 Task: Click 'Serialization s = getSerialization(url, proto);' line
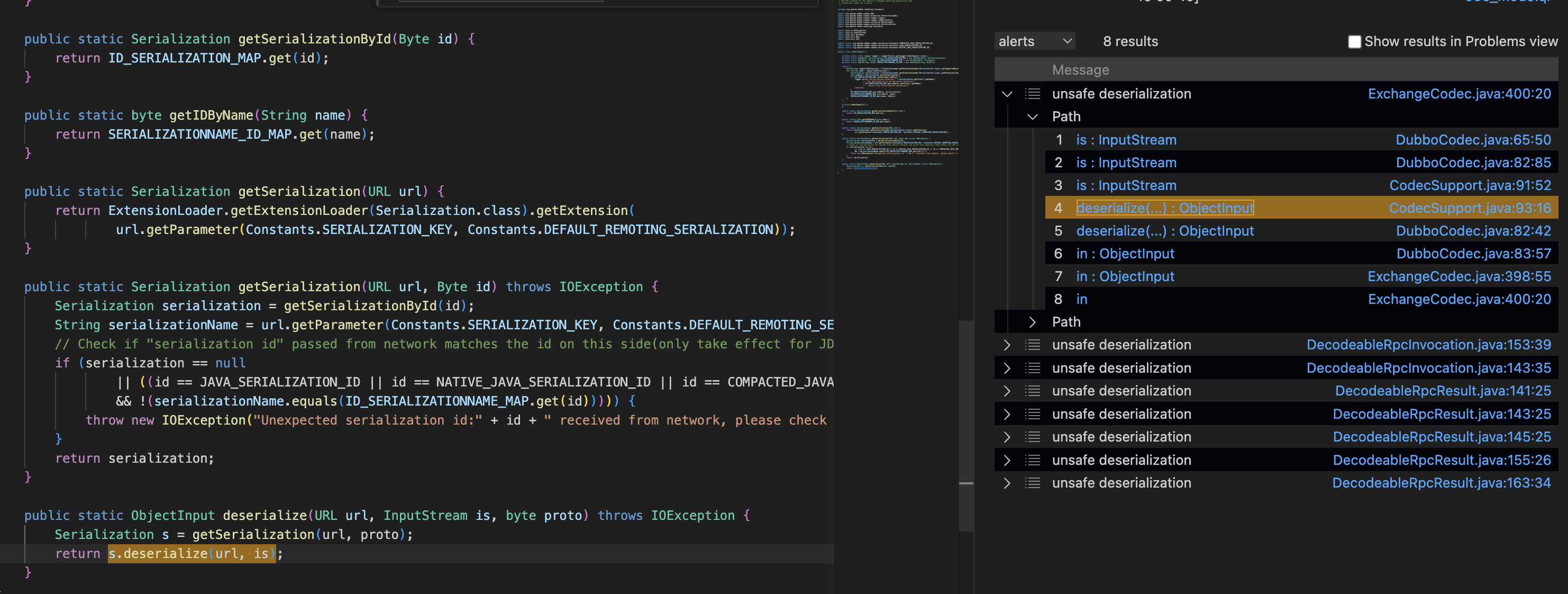[x=234, y=534]
